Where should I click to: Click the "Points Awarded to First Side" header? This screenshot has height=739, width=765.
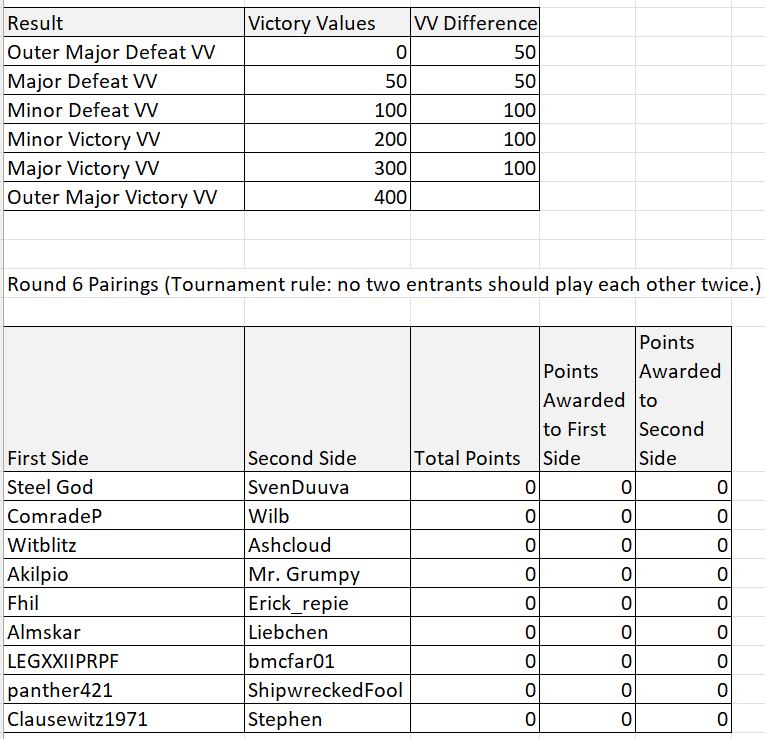click(586, 414)
